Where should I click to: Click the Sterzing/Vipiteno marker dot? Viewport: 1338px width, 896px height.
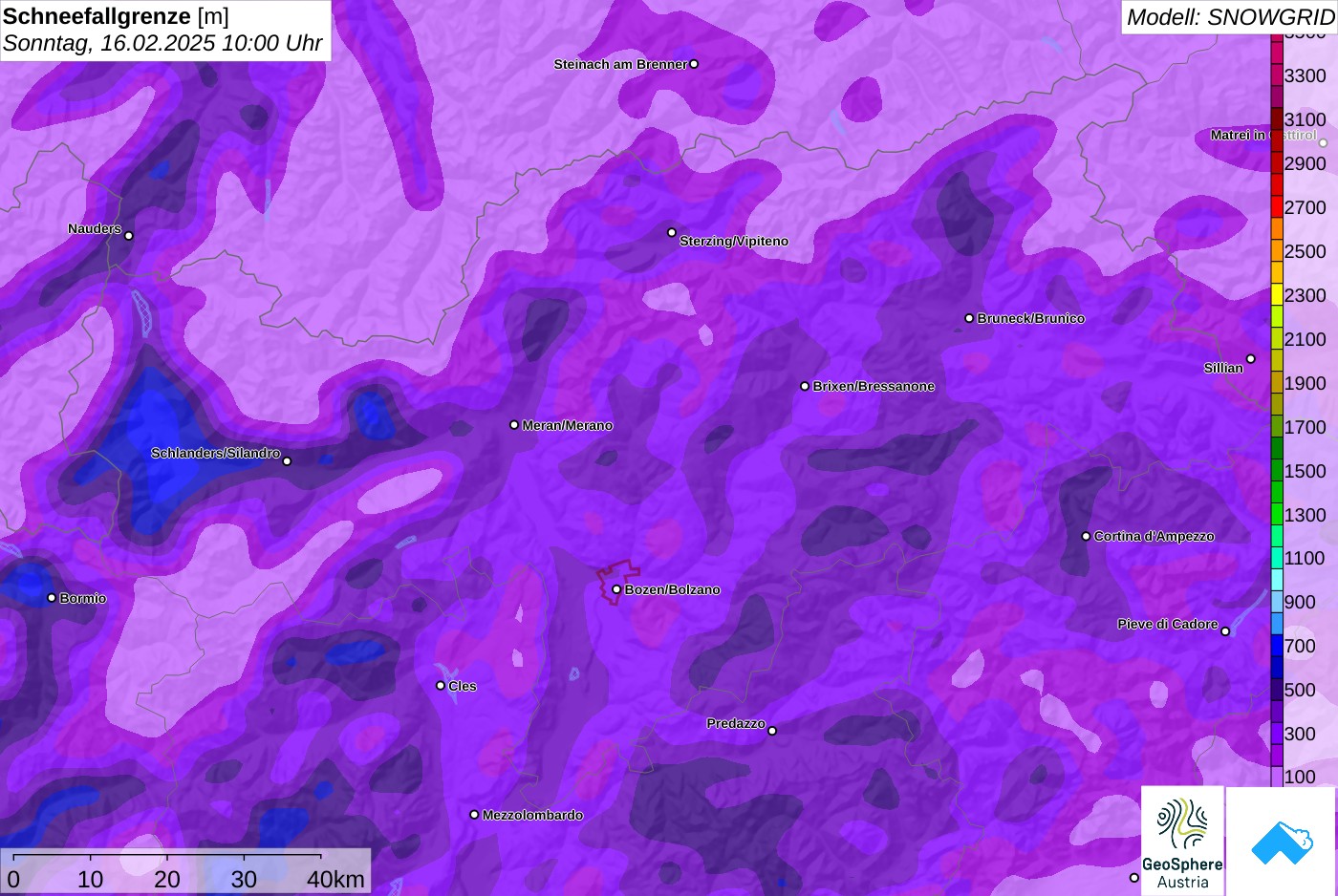[672, 232]
